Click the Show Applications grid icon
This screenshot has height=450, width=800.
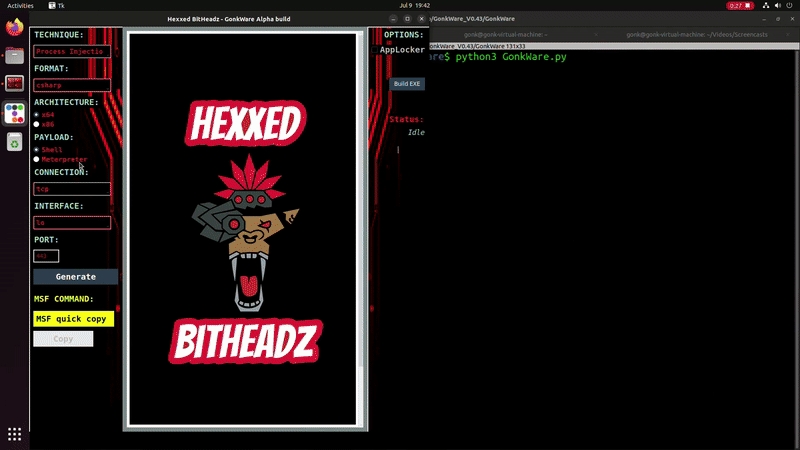coord(14,434)
